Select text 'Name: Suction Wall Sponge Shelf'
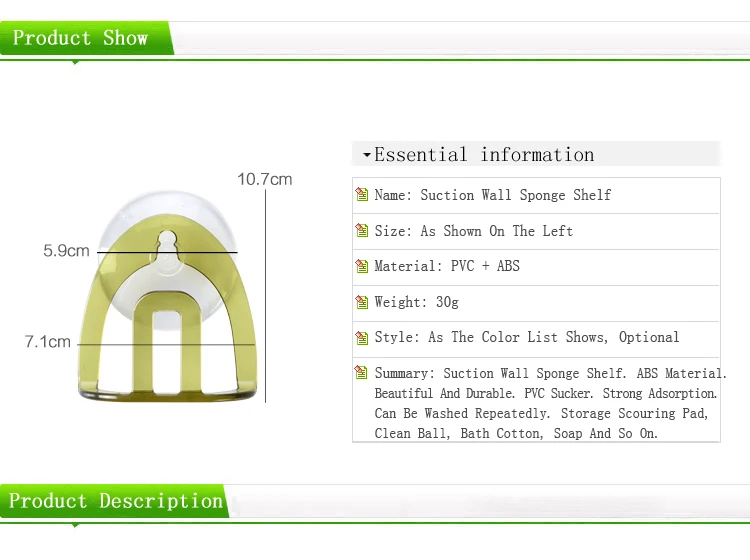This screenshot has height=560, width=750. point(493,195)
